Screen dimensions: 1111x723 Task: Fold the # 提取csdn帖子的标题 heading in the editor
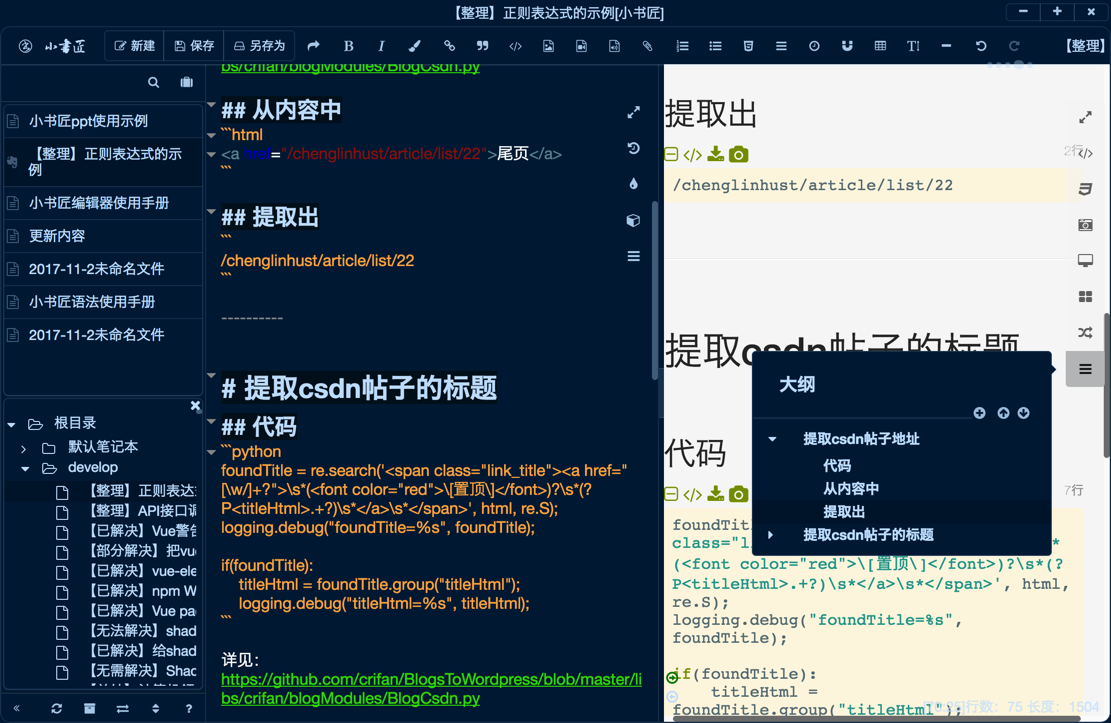pyautogui.click(x=211, y=376)
